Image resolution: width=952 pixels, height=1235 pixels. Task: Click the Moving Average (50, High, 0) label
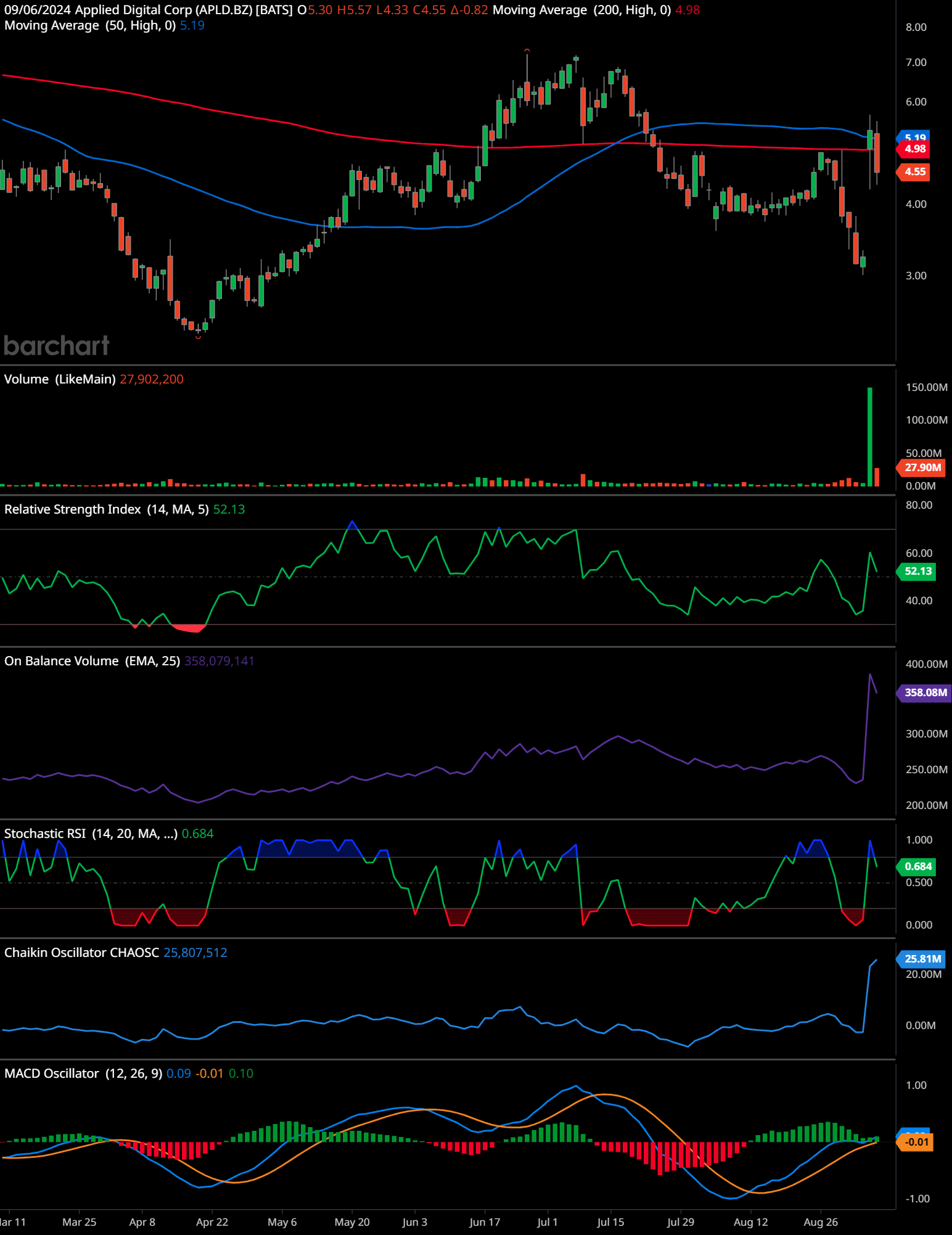pos(90,25)
